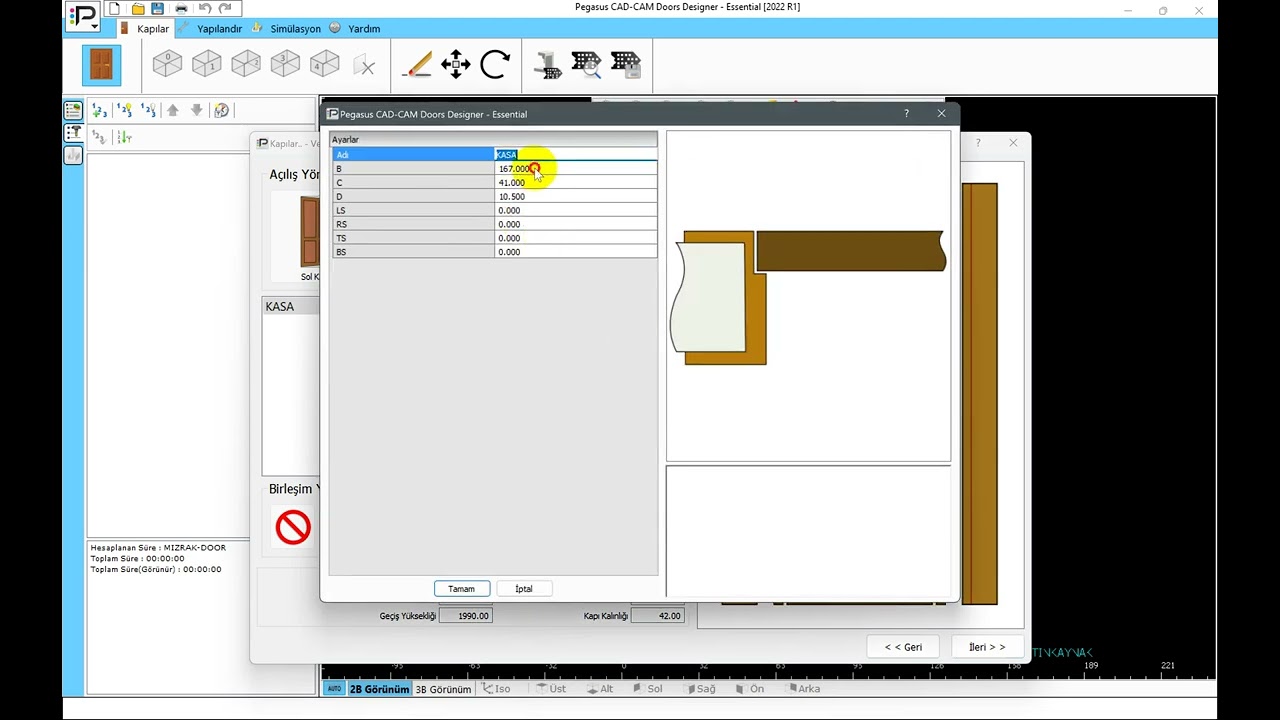The height and width of the screenshot is (720, 1280).
Task: Switch to 3B Görünüm view tab
Action: click(x=443, y=689)
